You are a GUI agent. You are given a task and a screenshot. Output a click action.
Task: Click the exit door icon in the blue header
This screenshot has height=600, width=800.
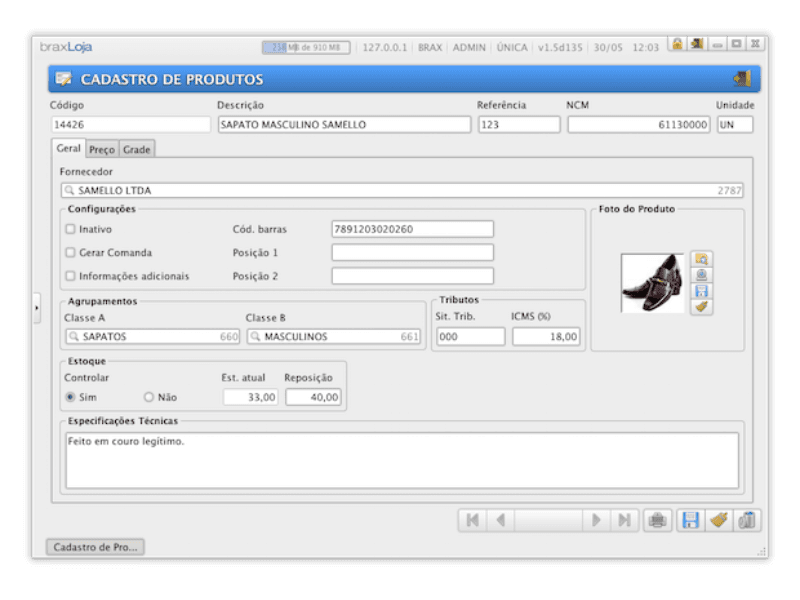pos(741,79)
